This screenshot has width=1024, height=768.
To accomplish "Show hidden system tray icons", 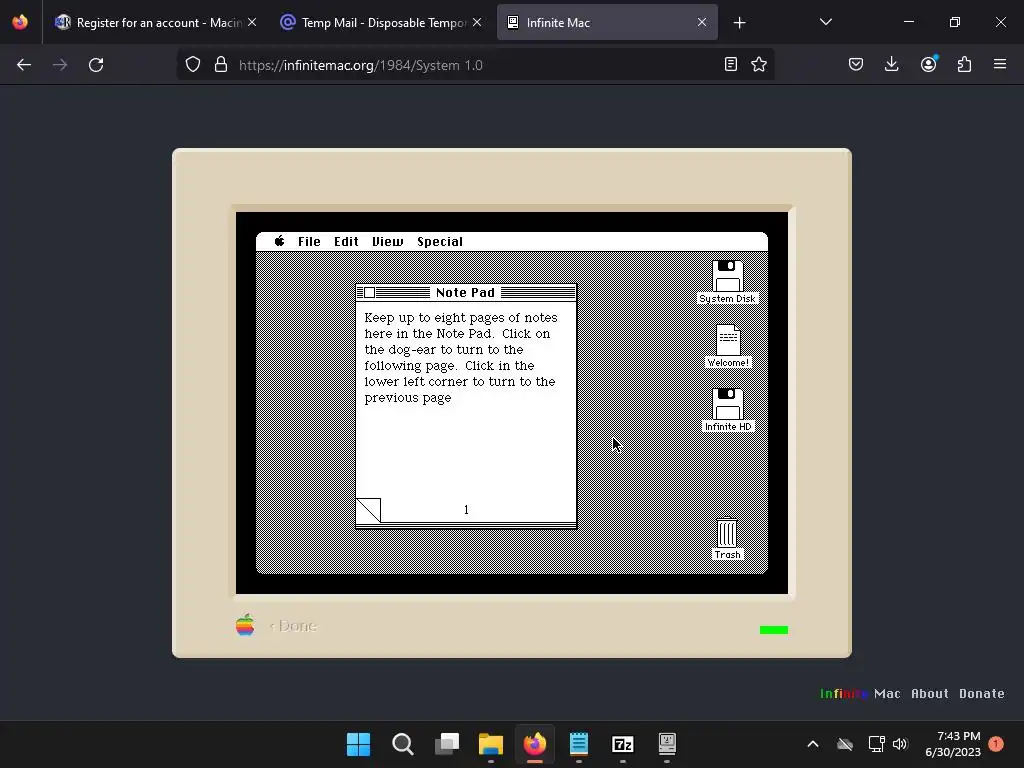I will pyautogui.click(x=813, y=744).
